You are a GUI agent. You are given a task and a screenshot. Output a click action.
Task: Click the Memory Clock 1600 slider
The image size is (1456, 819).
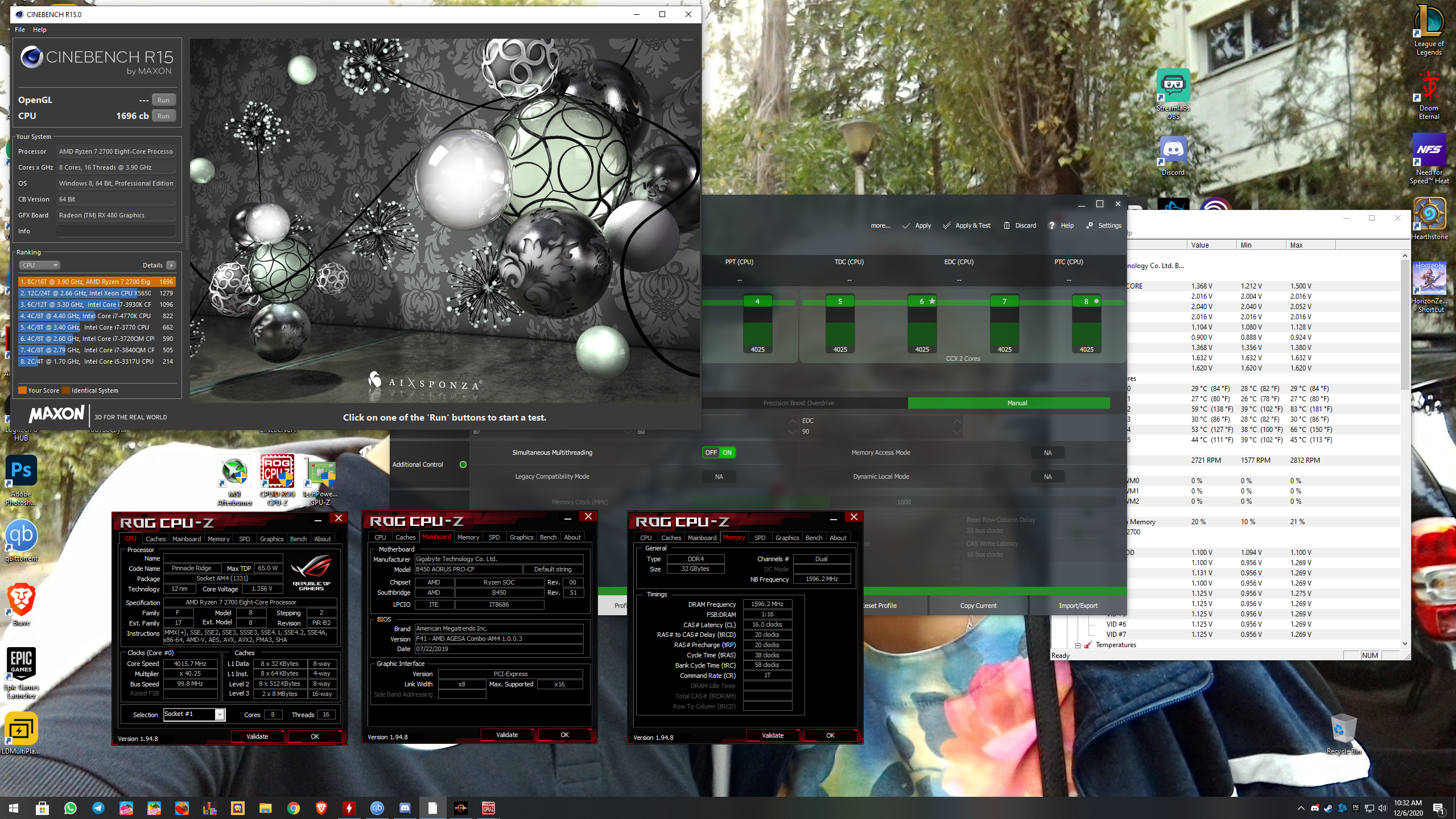pos(905,502)
